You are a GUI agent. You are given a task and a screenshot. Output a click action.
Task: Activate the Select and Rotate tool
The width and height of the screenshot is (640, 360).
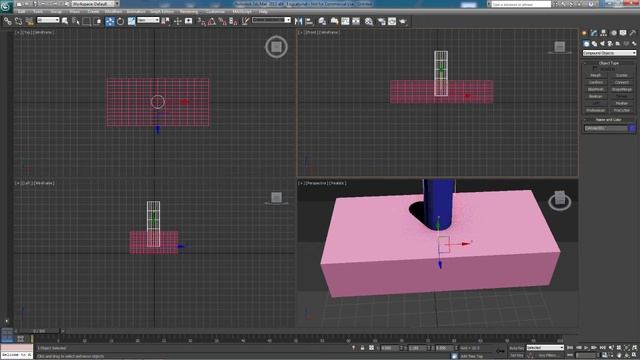[x=120, y=21]
